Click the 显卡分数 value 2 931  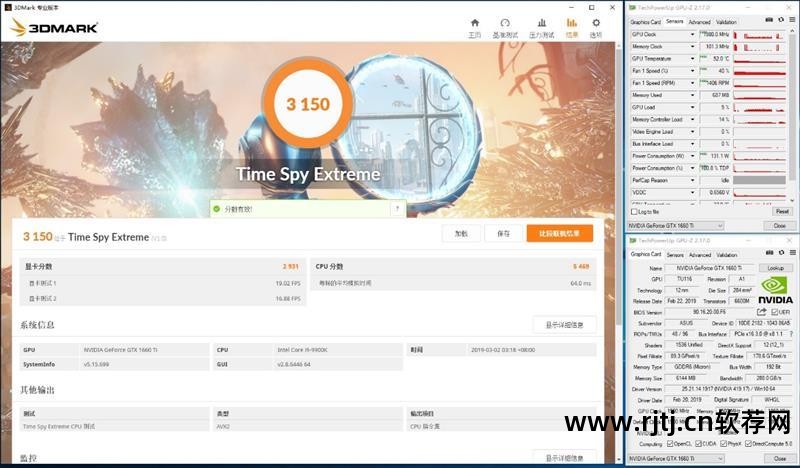(x=291, y=266)
